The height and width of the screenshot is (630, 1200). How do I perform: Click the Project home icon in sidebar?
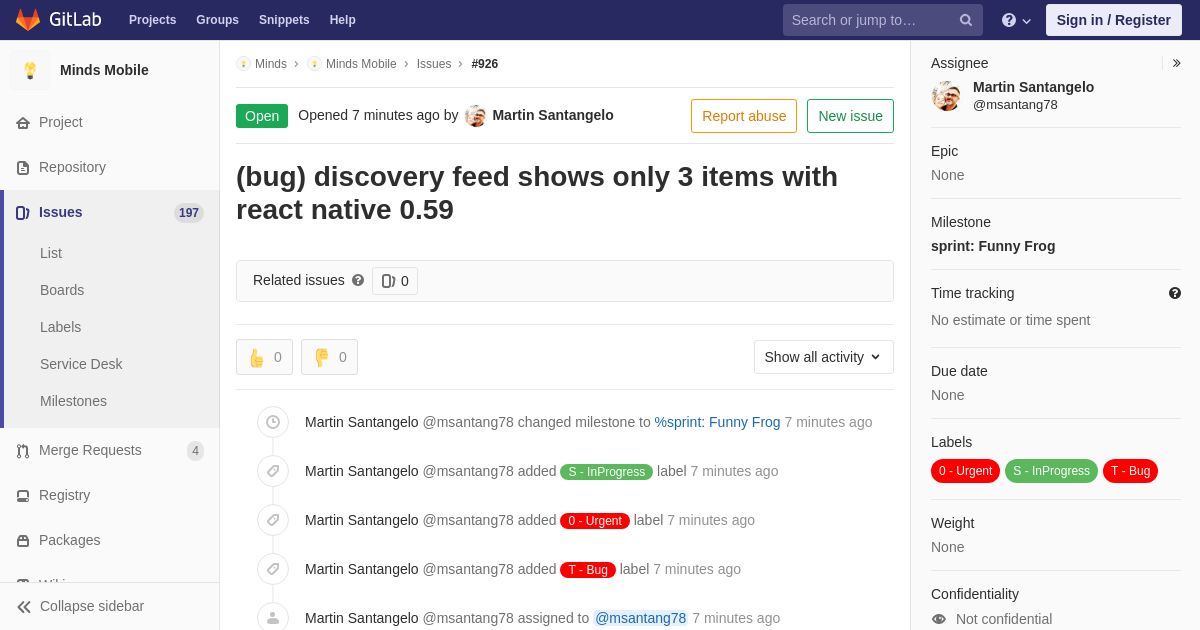click(x=23, y=123)
